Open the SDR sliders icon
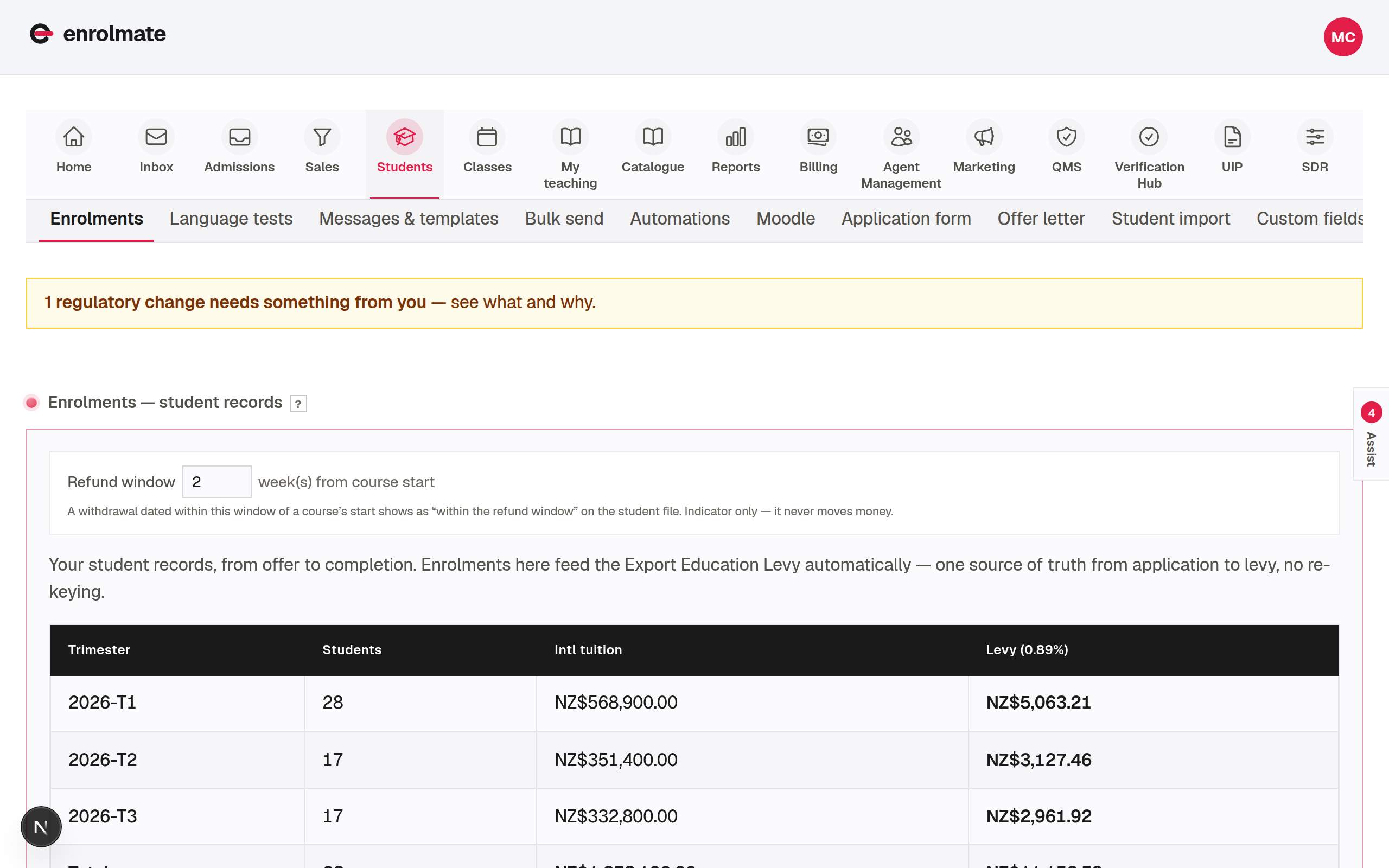The width and height of the screenshot is (1389, 868). [x=1315, y=137]
